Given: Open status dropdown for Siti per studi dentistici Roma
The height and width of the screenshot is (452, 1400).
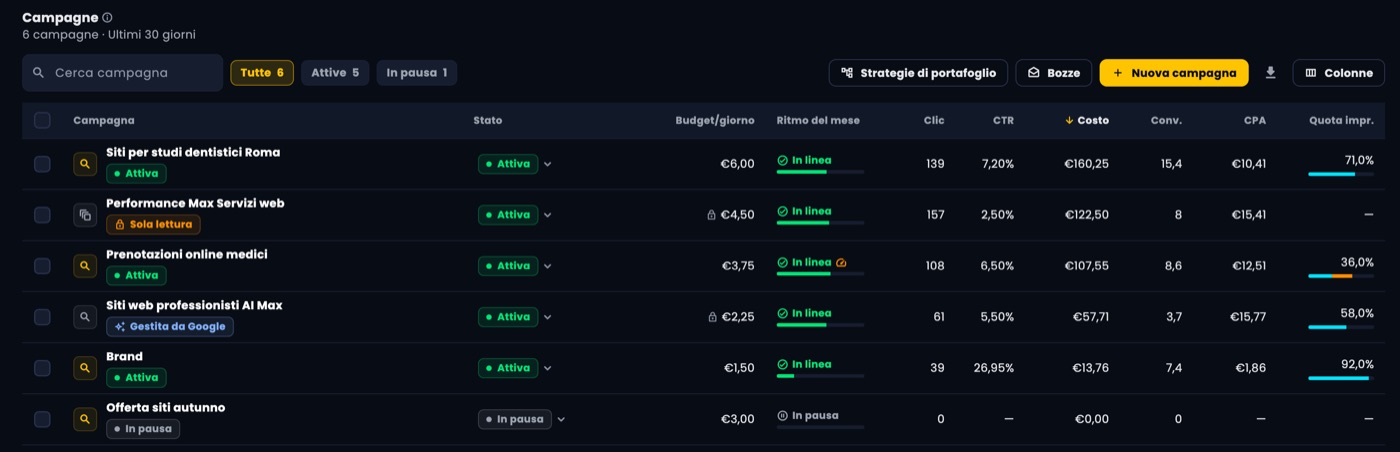Looking at the screenshot, I should 515,164.
